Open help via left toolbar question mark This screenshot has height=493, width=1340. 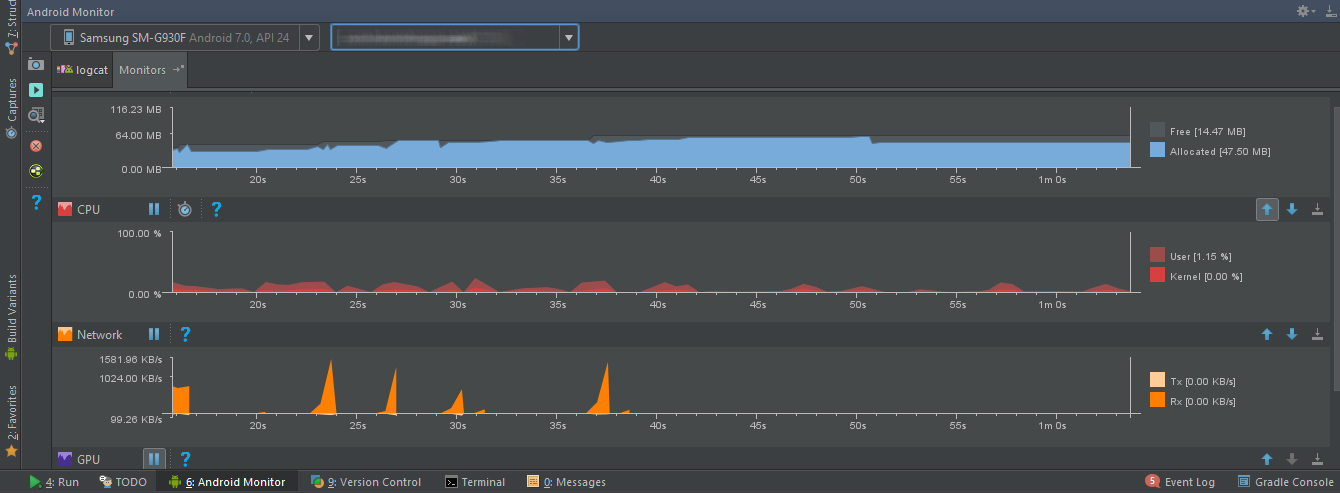(x=36, y=202)
